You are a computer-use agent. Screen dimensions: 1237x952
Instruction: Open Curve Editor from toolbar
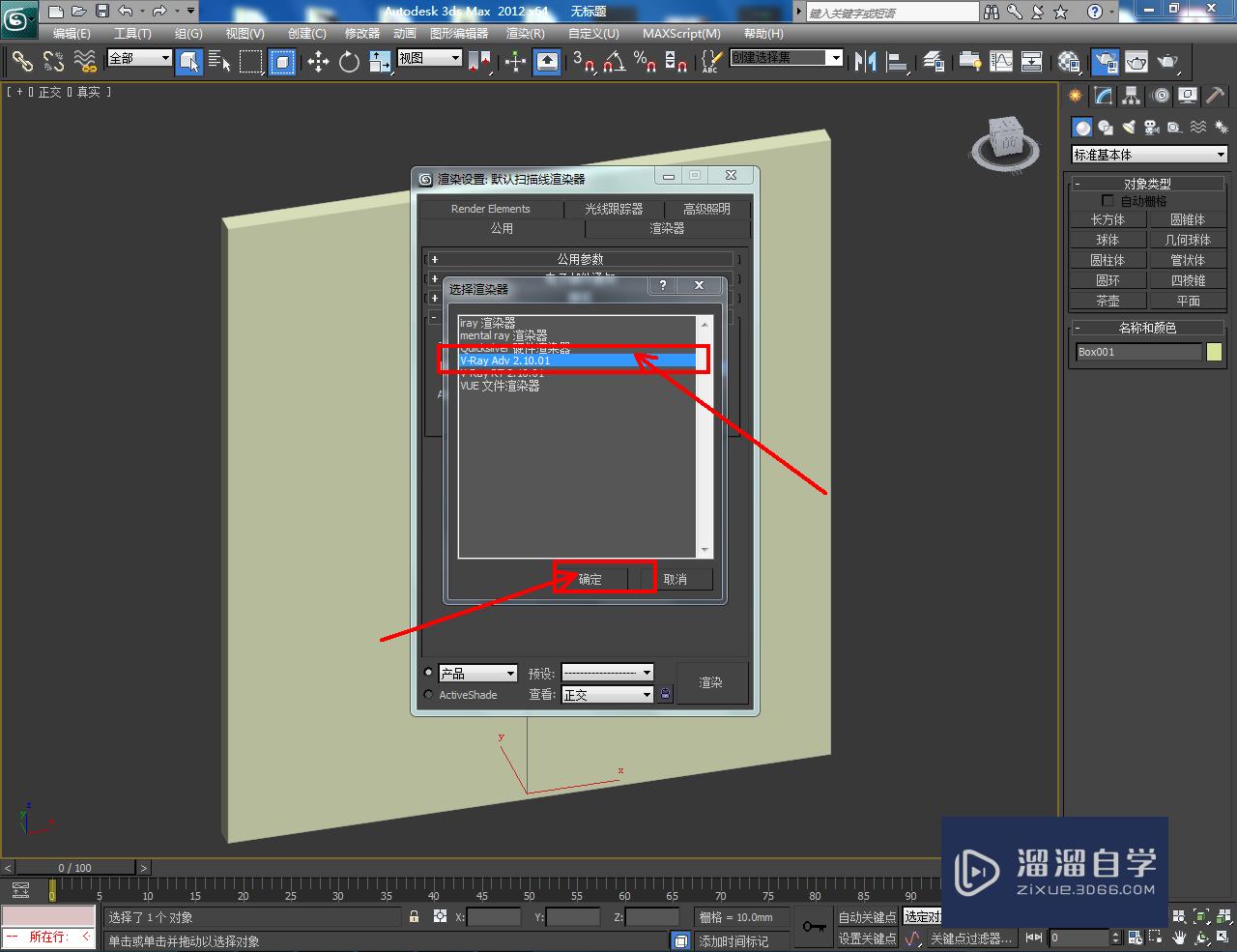pyautogui.click(x=1001, y=62)
